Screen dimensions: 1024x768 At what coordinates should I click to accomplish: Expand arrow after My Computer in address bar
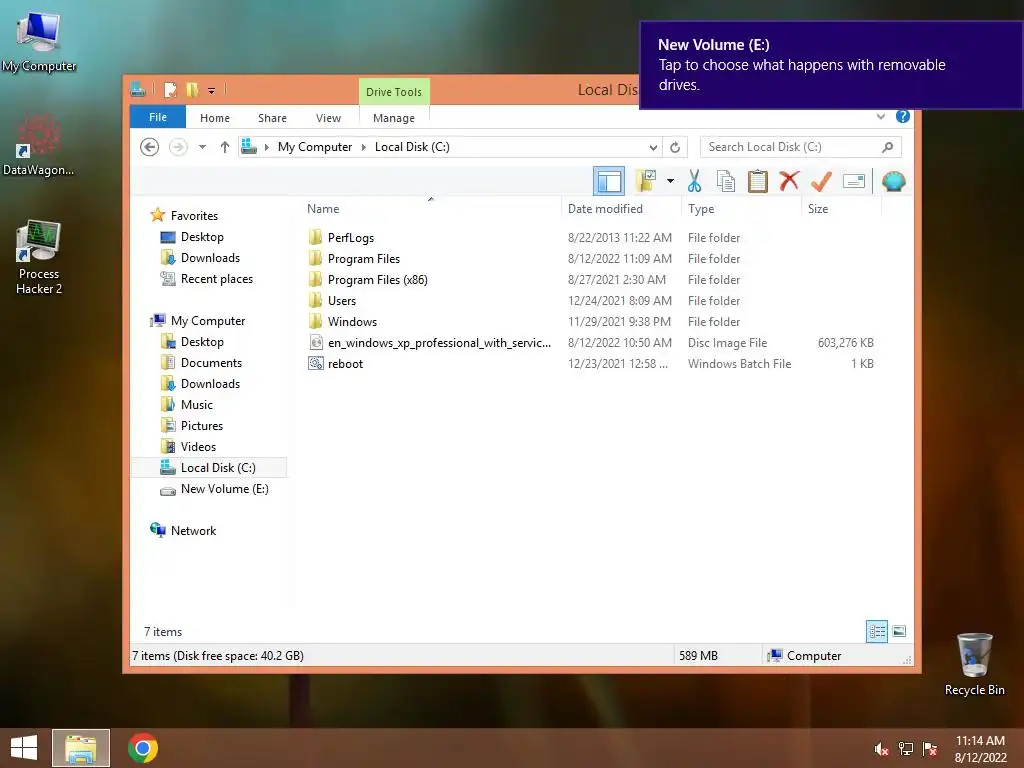coord(364,147)
